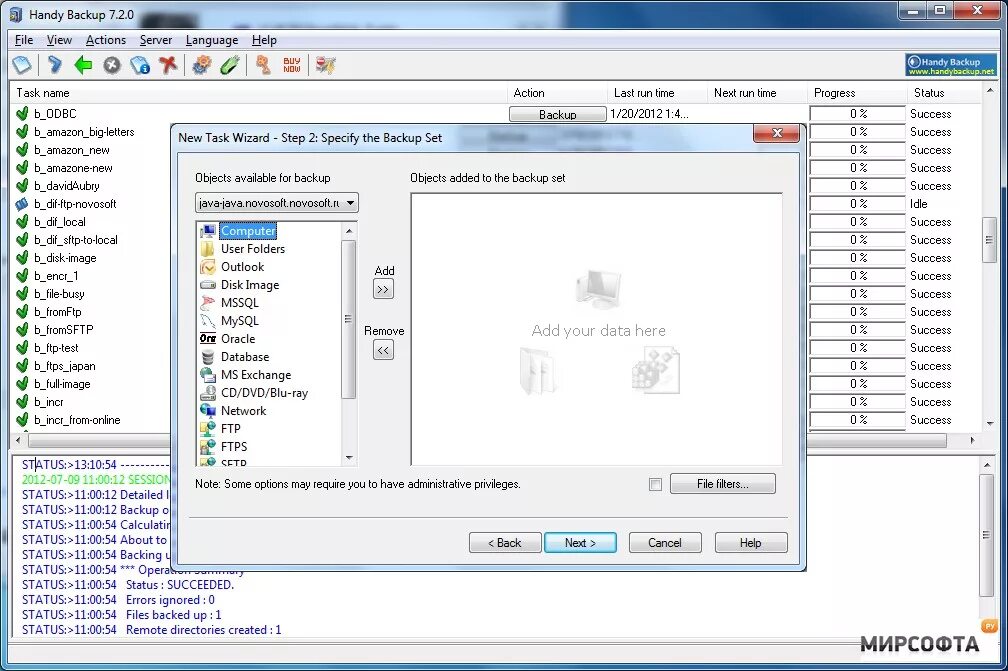This screenshot has width=1008, height=671.
Task: Click the Handy Backup website logo banner
Action: pos(951,65)
